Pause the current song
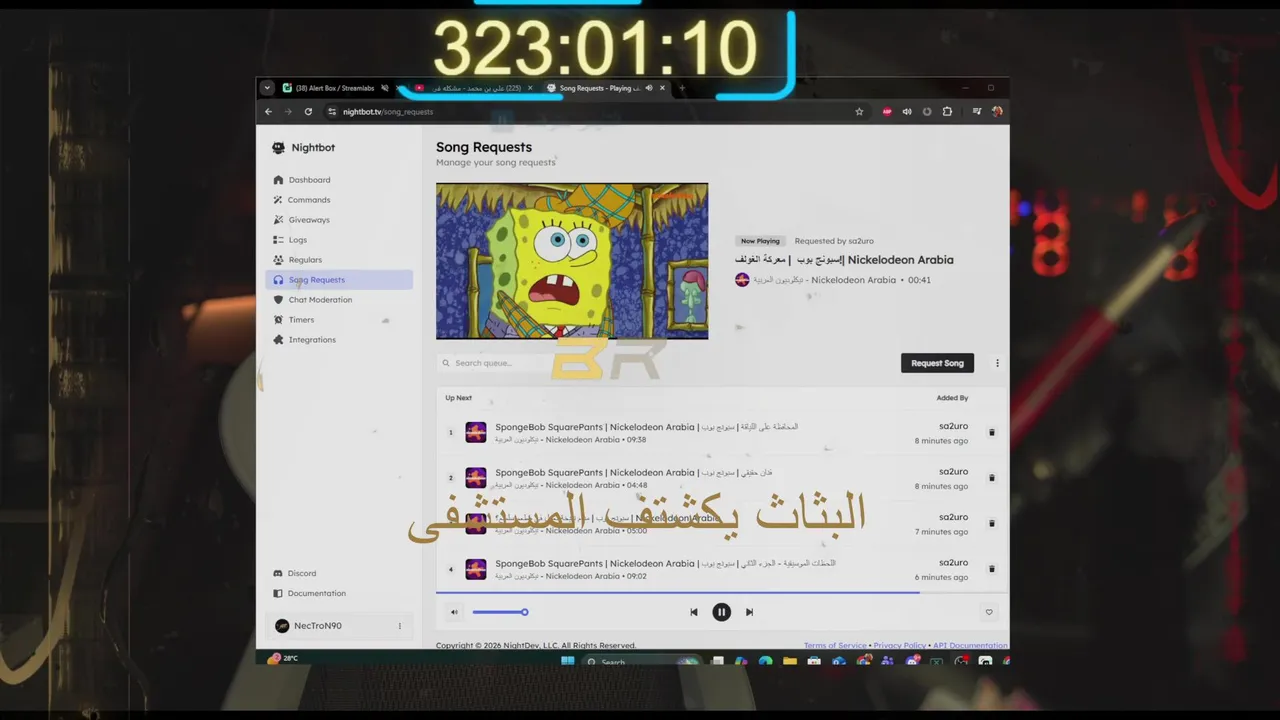The height and width of the screenshot is (720, 1280). pos(721,612)
